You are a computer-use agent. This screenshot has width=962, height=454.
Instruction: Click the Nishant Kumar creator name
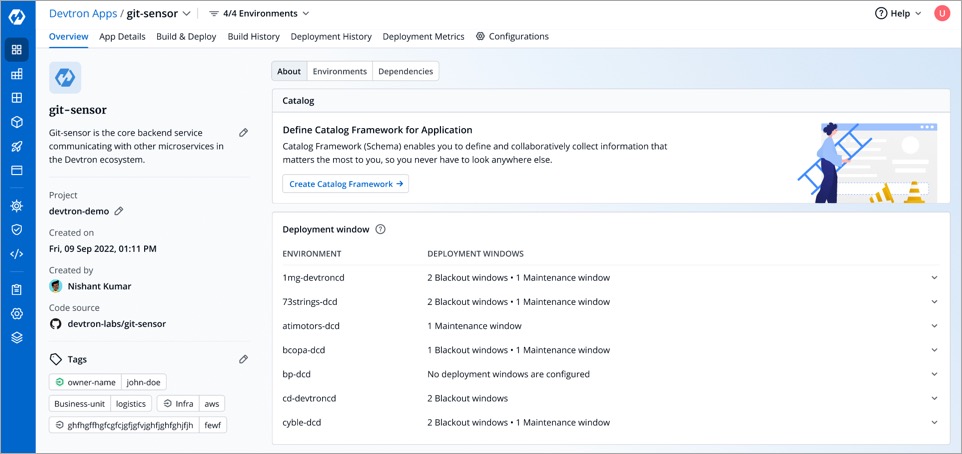pyautogui.click(x=99, y=286)
